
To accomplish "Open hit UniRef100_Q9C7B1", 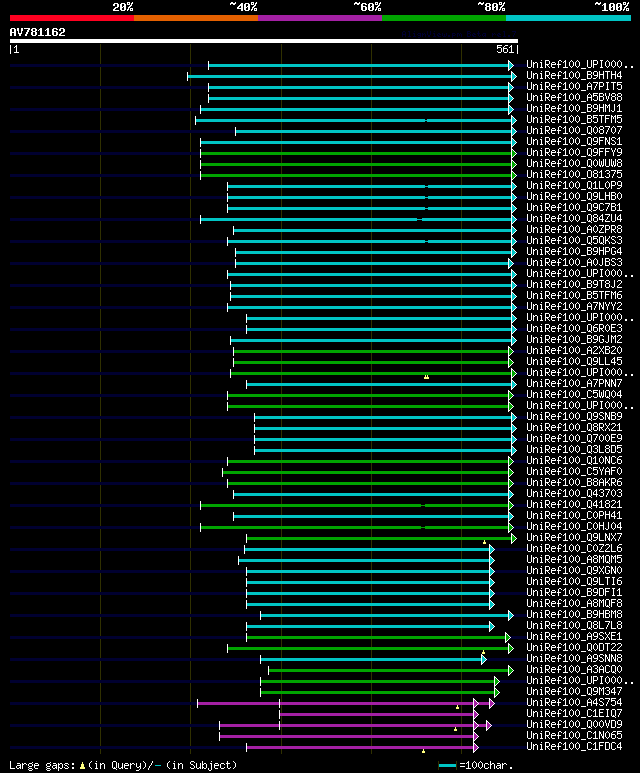I will [574, 208].
